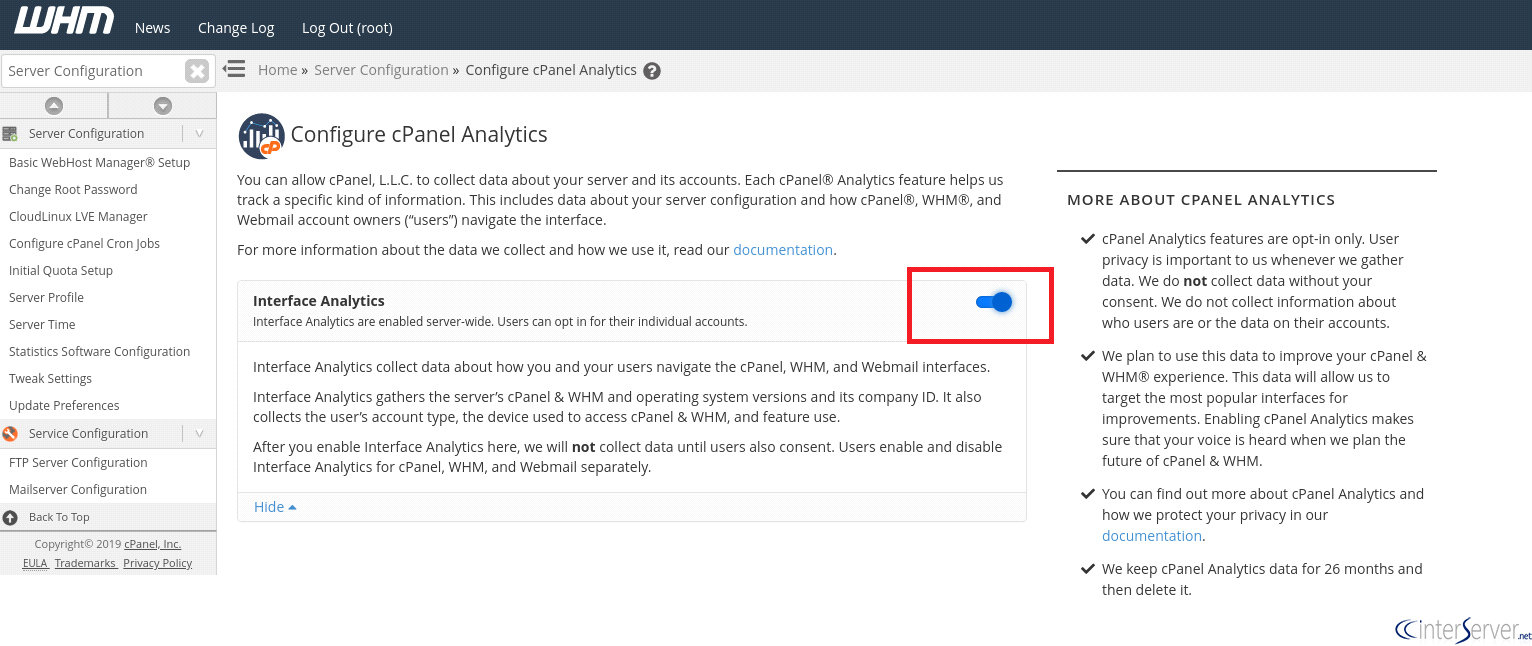The height and width of the screenshot is (646, 1532).
Task: Open Change Log in top bar
Action: [x=236, y=28]
